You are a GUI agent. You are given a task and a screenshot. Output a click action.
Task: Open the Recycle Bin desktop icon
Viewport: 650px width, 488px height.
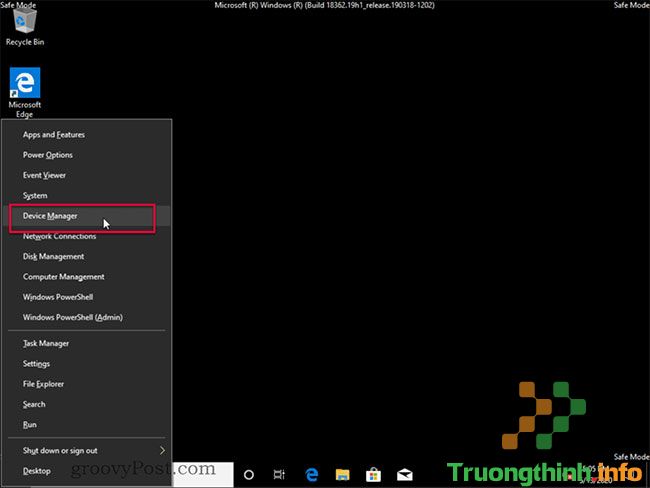click(25, 27)
